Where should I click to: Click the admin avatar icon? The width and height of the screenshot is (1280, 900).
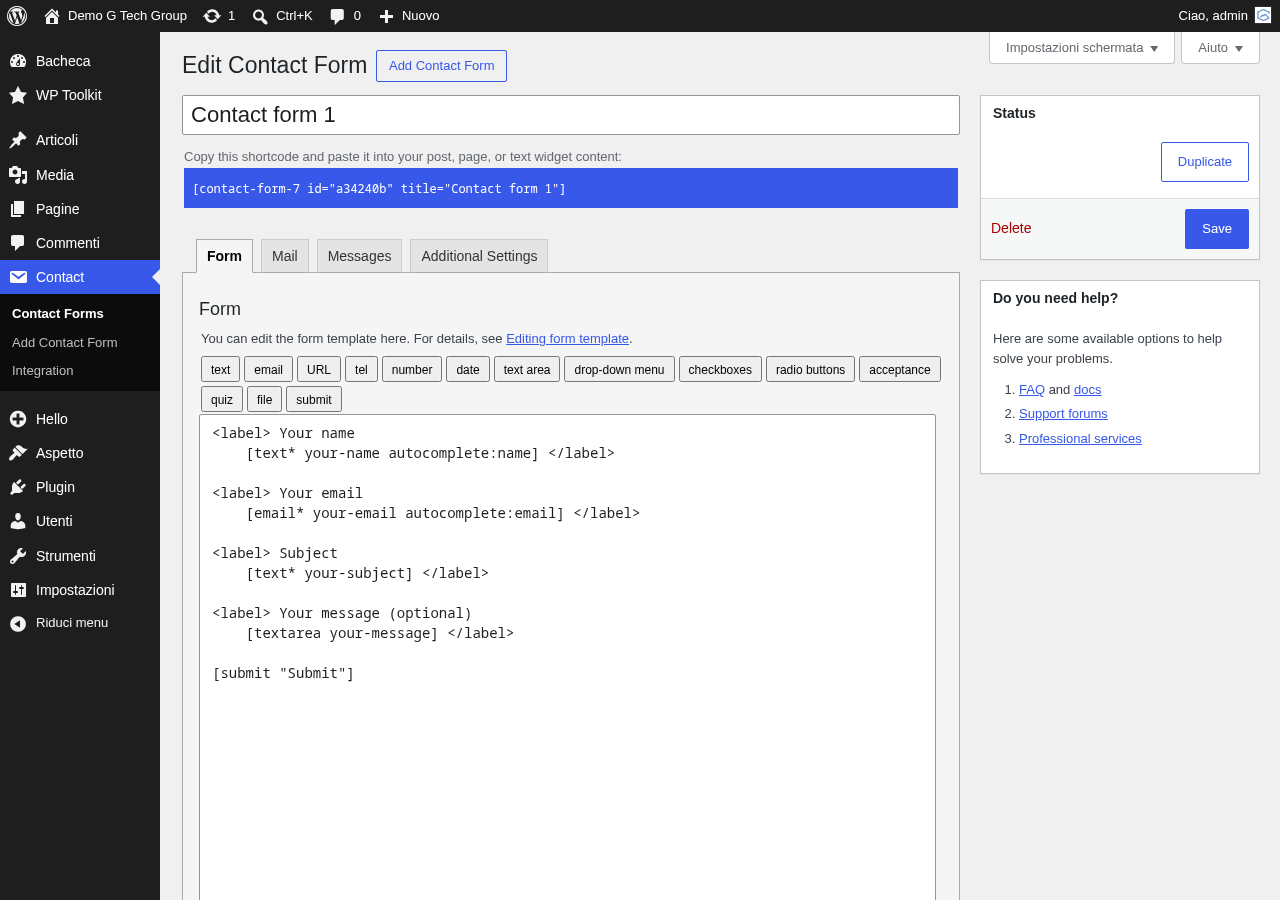pyautogui.click(x=1263, y=15)
